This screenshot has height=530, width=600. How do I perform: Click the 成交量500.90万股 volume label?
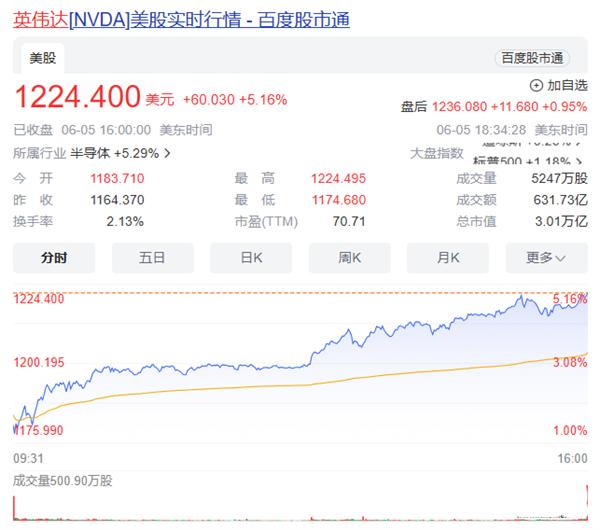(63, 481)
